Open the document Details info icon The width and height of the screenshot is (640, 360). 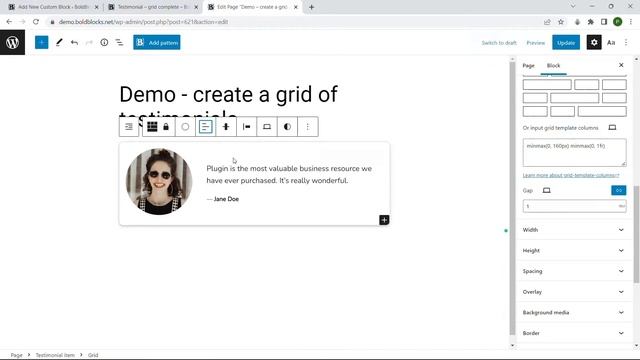[104, 42]
